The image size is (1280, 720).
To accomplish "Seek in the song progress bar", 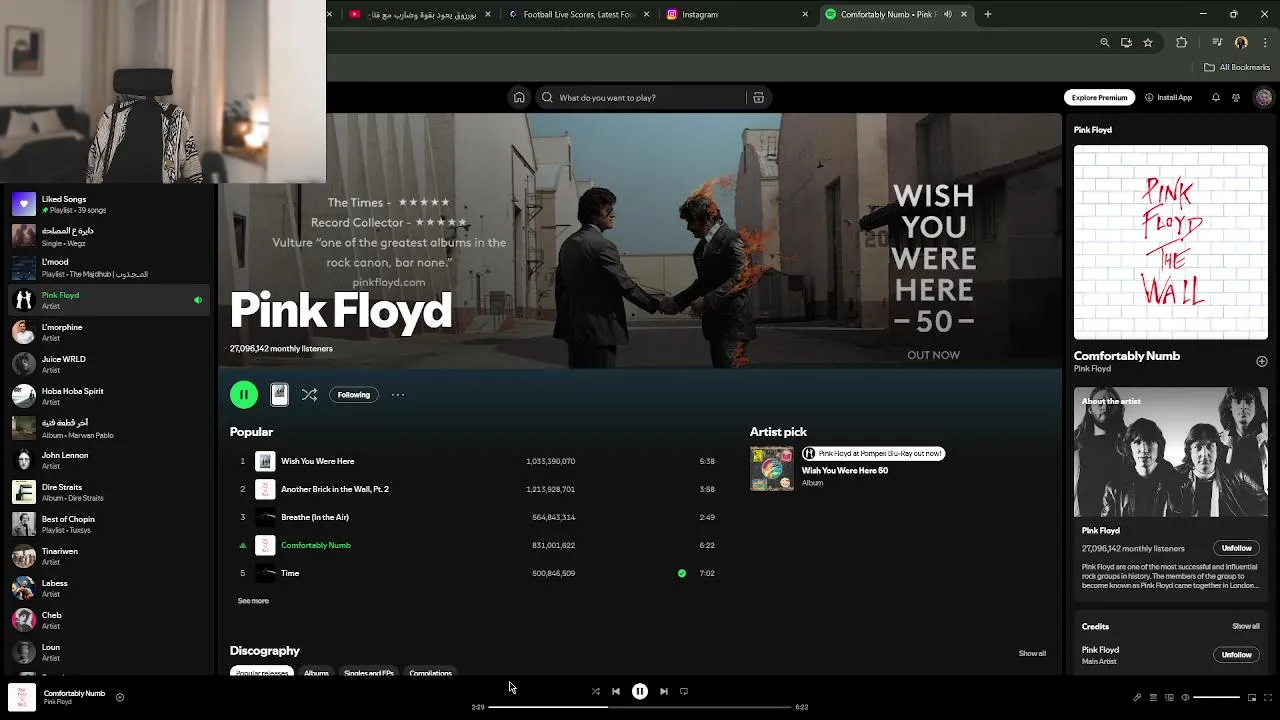I will pos(640,707).
